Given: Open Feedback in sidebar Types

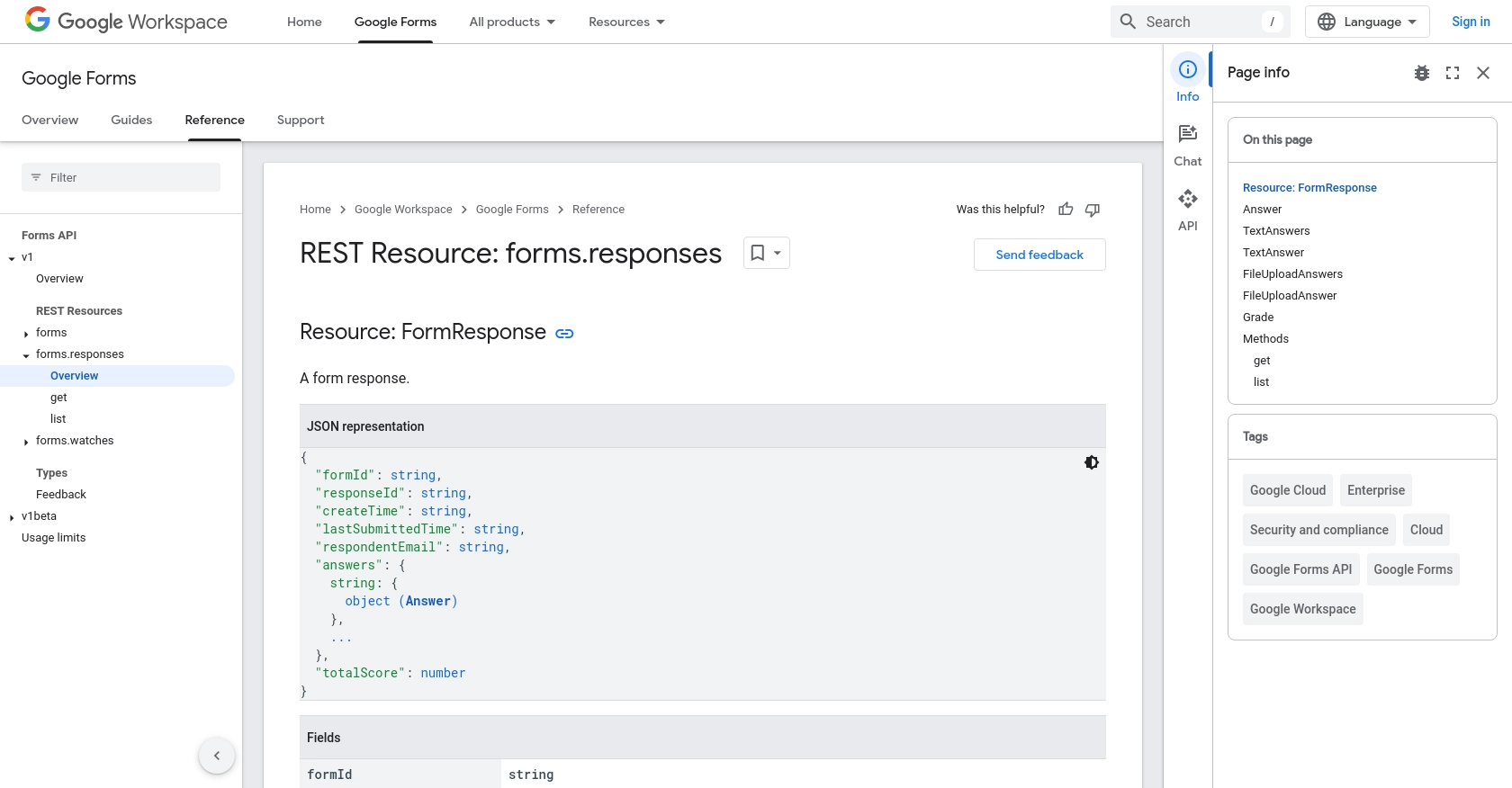Looking at the screenshot, I should click(x=61, y=495).
